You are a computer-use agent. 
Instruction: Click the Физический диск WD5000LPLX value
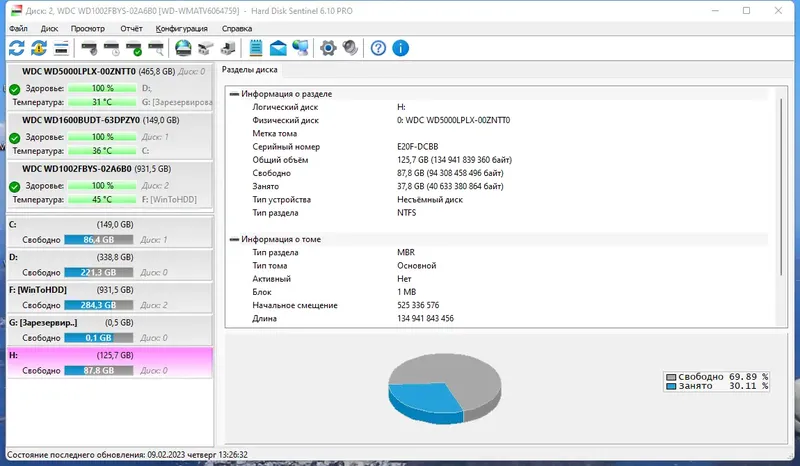[453, 120]
